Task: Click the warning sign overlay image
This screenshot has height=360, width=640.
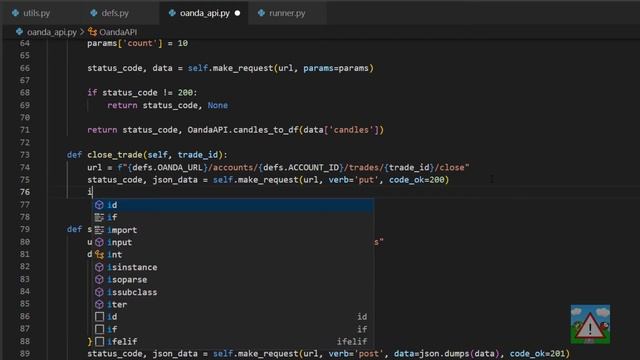Action: tap(590, 324)
